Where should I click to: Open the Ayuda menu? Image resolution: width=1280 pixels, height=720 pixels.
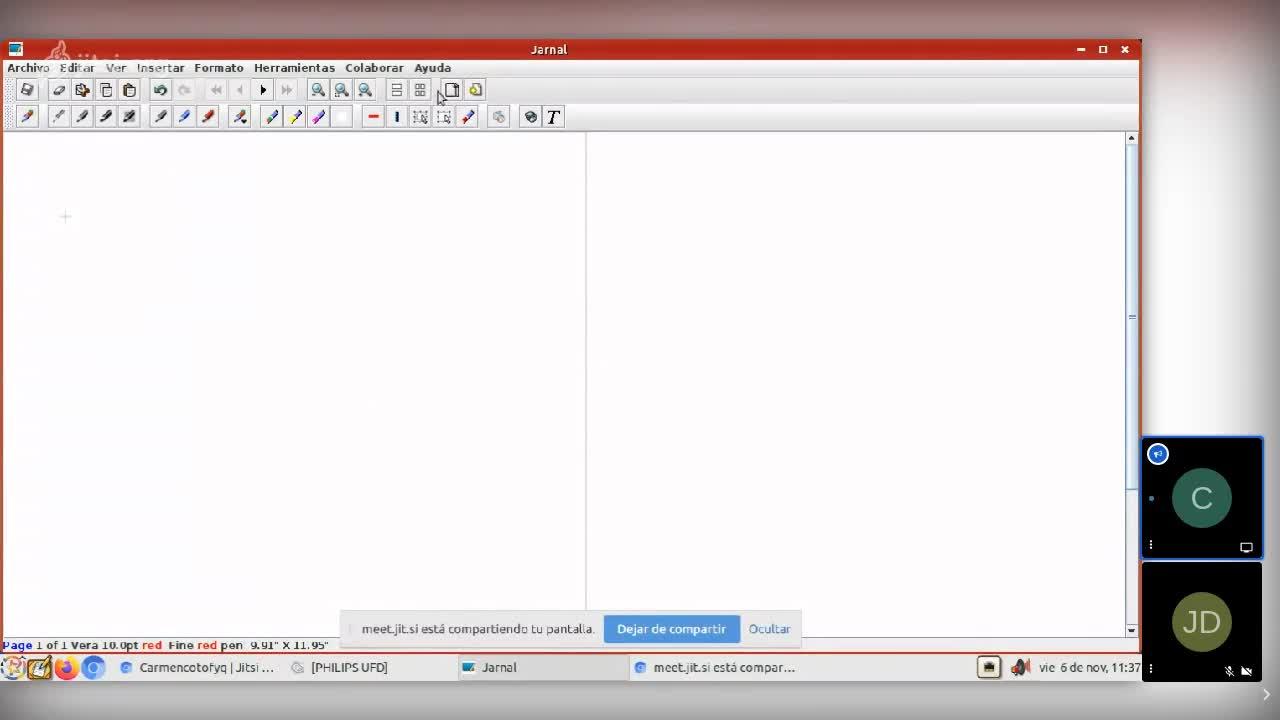click(433, 68)
